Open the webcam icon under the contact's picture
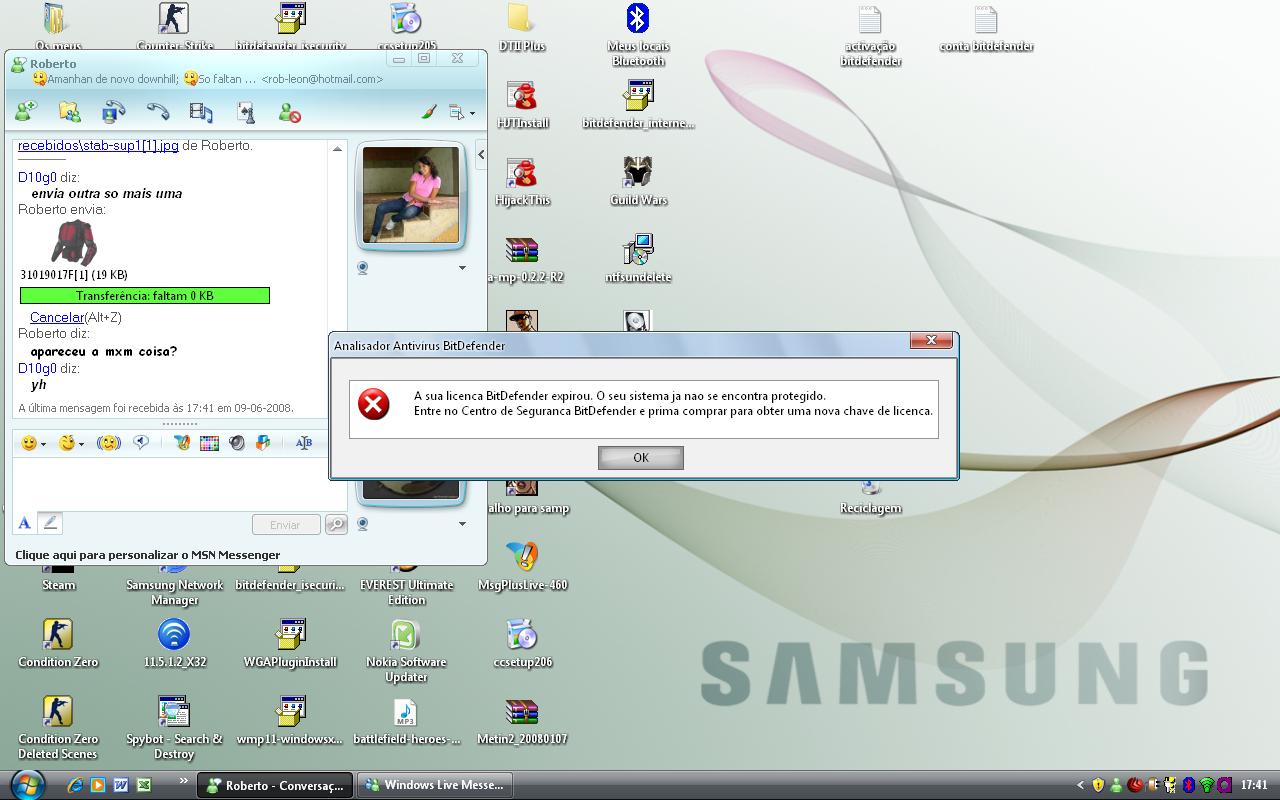Viewport: 1280px width, 800px height. [363, 268]
